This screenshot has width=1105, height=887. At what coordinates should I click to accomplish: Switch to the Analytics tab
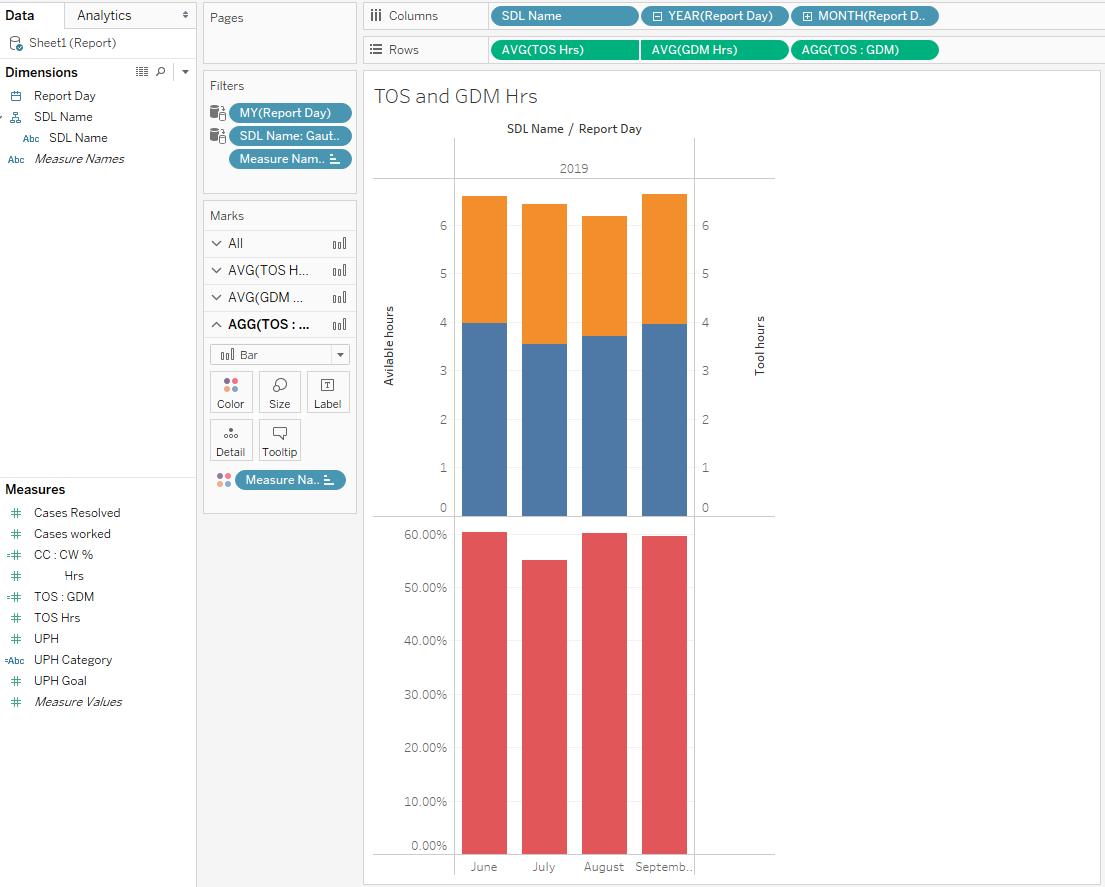104,15
